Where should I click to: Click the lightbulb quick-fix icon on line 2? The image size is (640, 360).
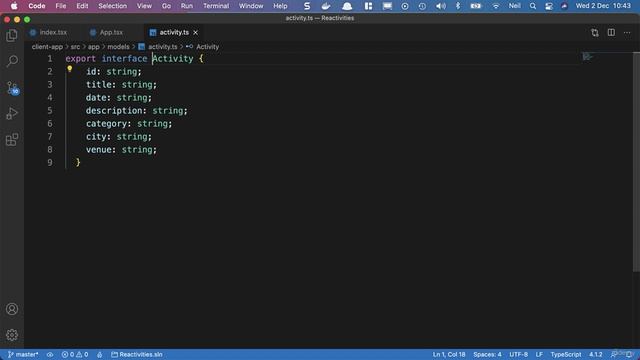pyautogui.click(x=70, y=69)
